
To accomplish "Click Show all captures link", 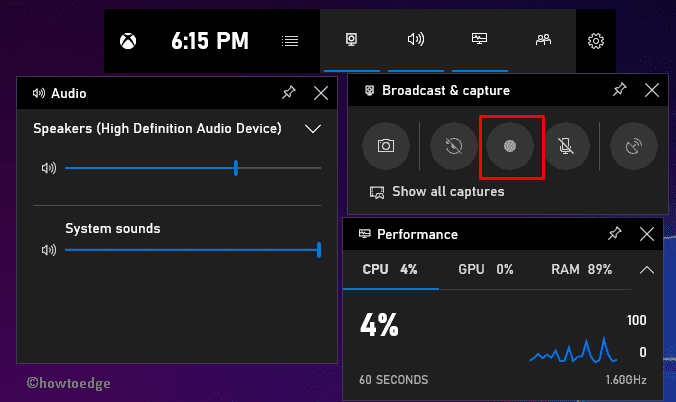I will (447, 191).
